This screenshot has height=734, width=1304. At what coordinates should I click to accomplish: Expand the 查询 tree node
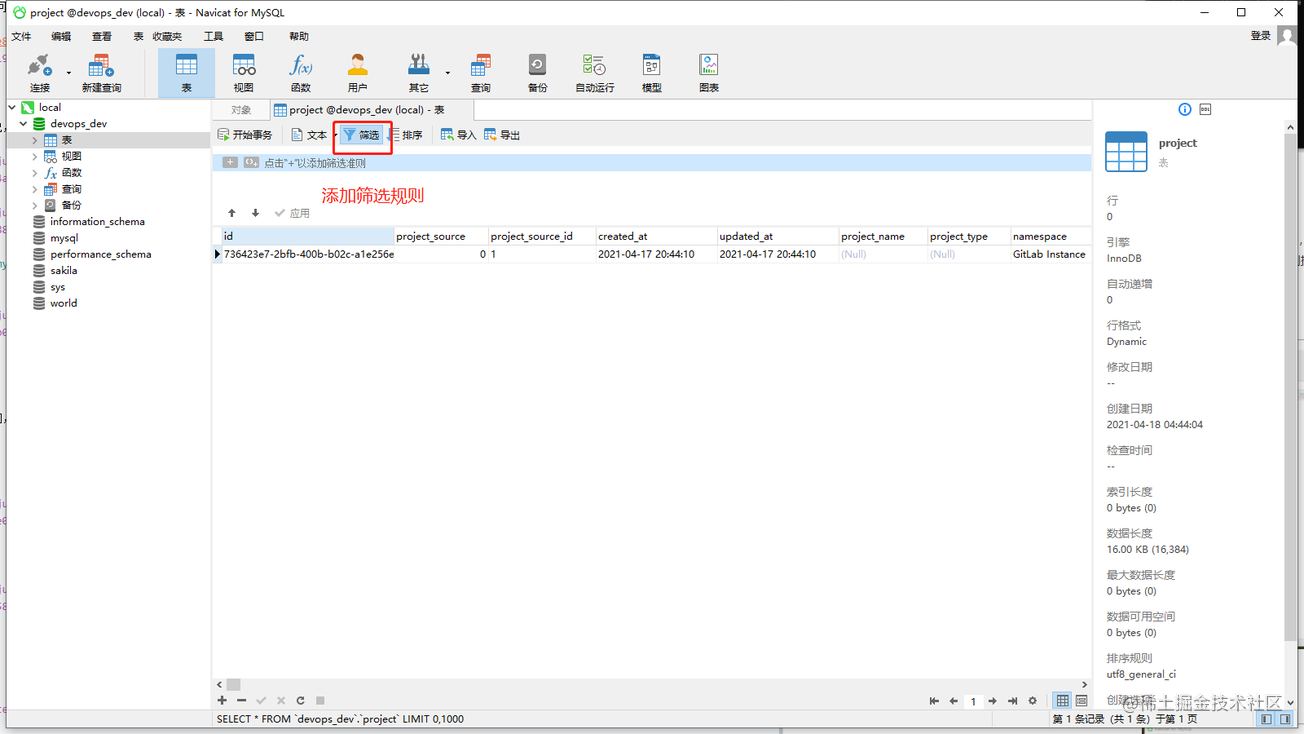[x=35, y=189]
